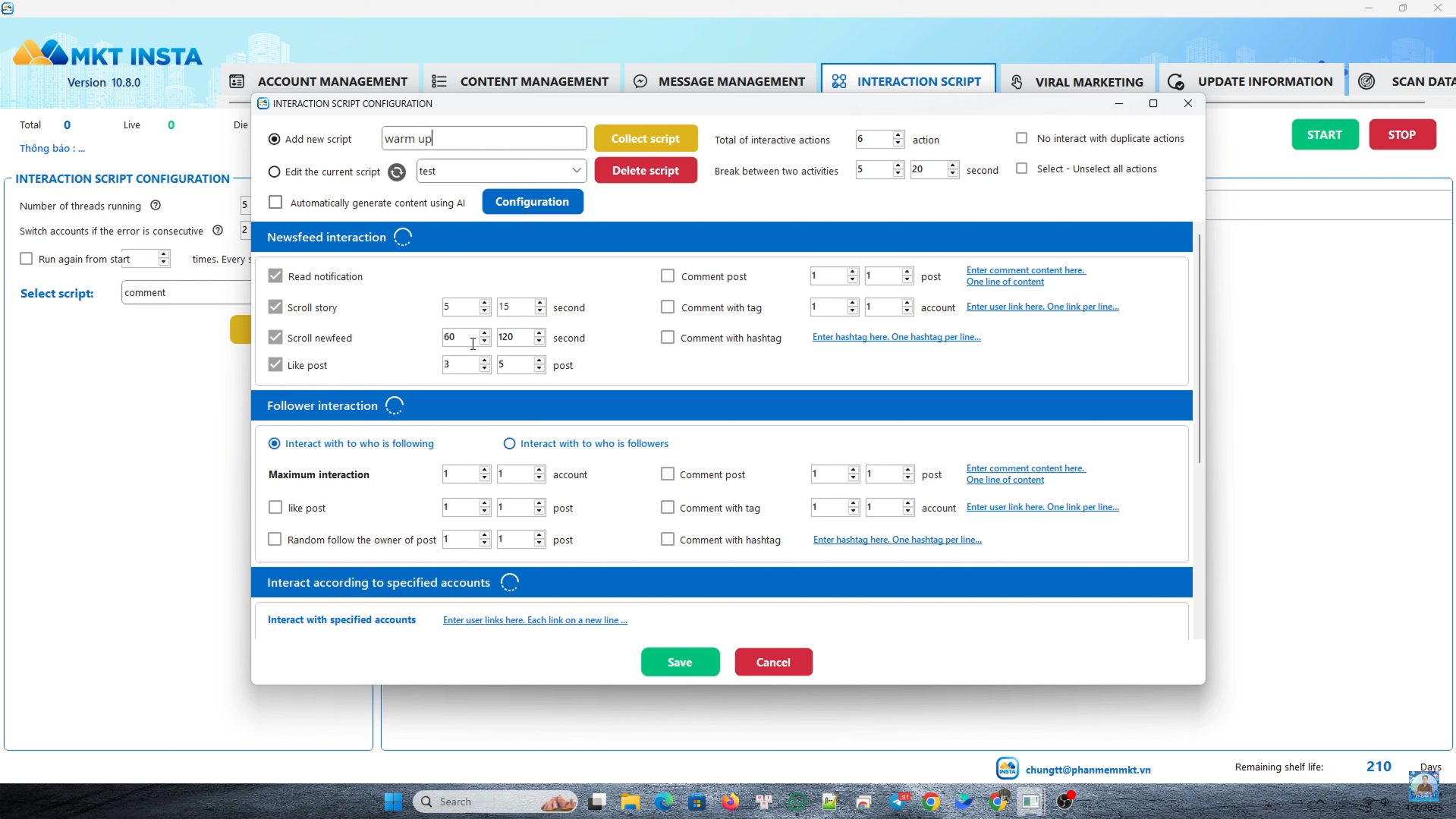Check No interact with duplicate actions
Image resolution: width=1456 pixels, height=819 pixels.
click(x=1022, y=138)
